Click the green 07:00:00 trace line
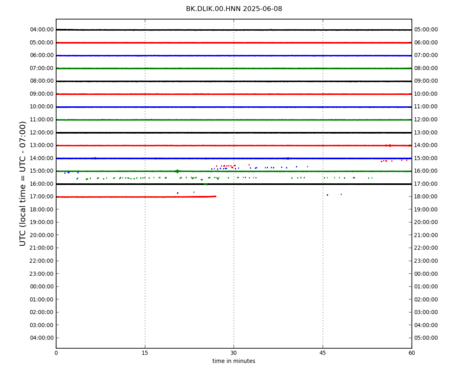 234,68
